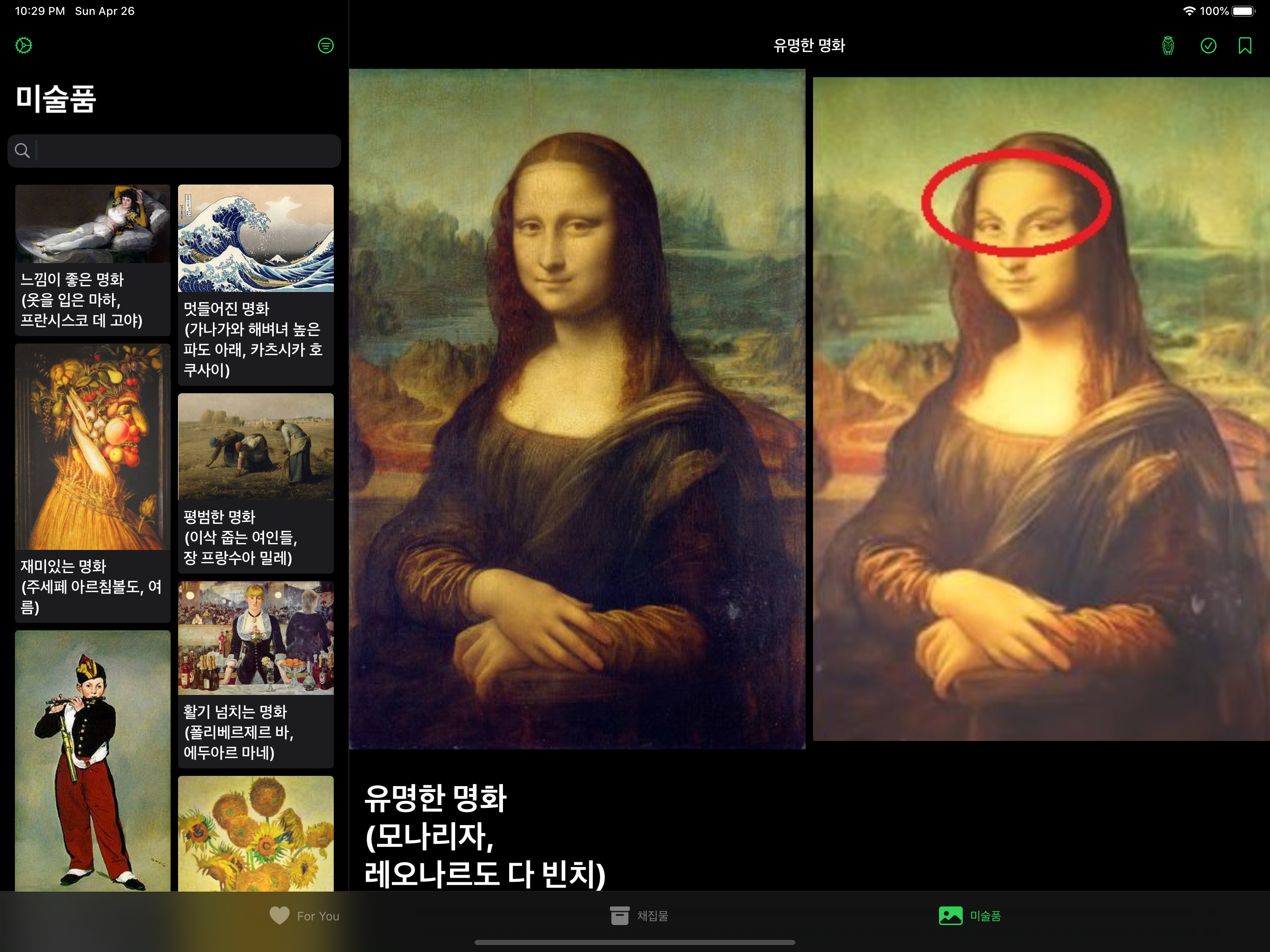Click caption 평범한 명화

(219, 517)
